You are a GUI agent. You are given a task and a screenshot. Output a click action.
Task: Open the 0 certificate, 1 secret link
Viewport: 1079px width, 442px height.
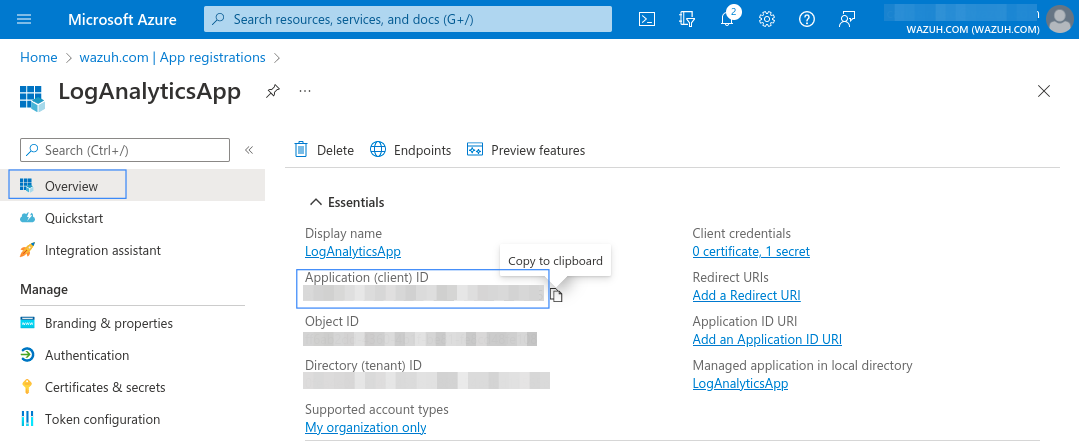pos(751,251)
